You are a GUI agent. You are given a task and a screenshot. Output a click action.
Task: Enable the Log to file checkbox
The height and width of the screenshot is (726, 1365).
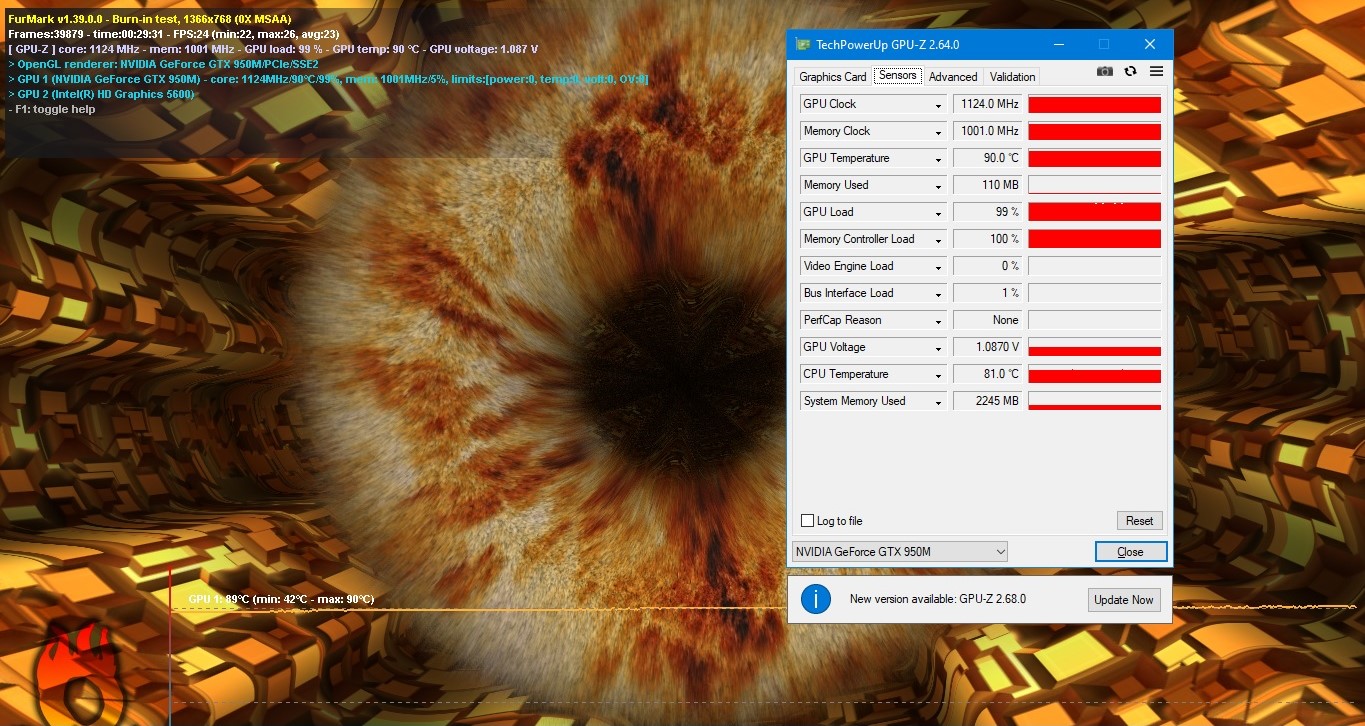click(808, 521)
